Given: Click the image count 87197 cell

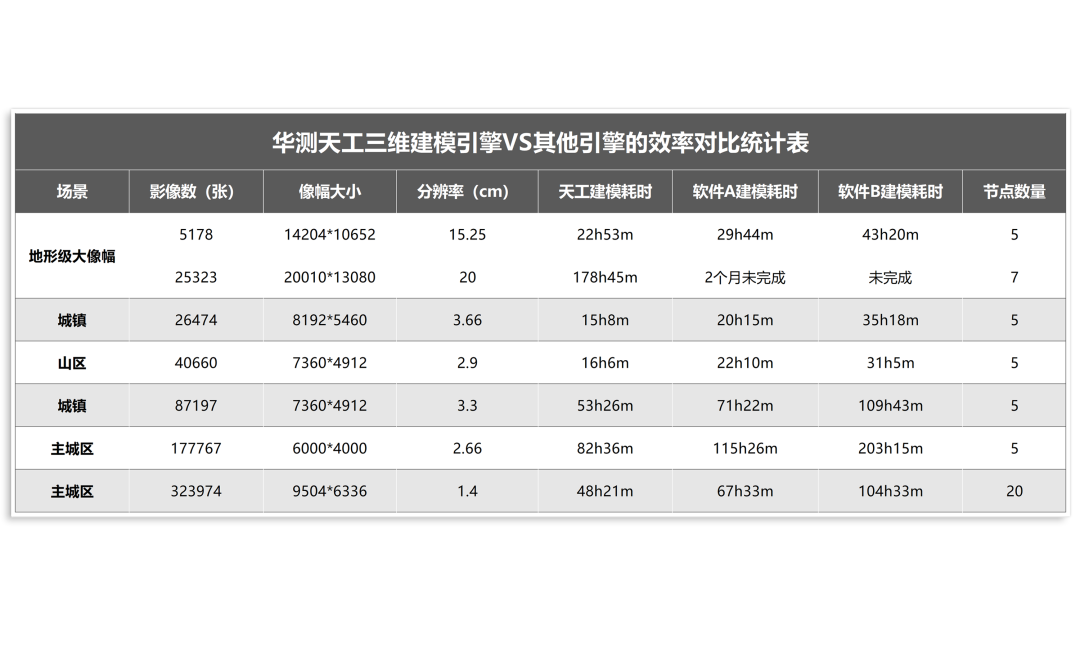Looking at the screenshot, I should coord(196,406).
